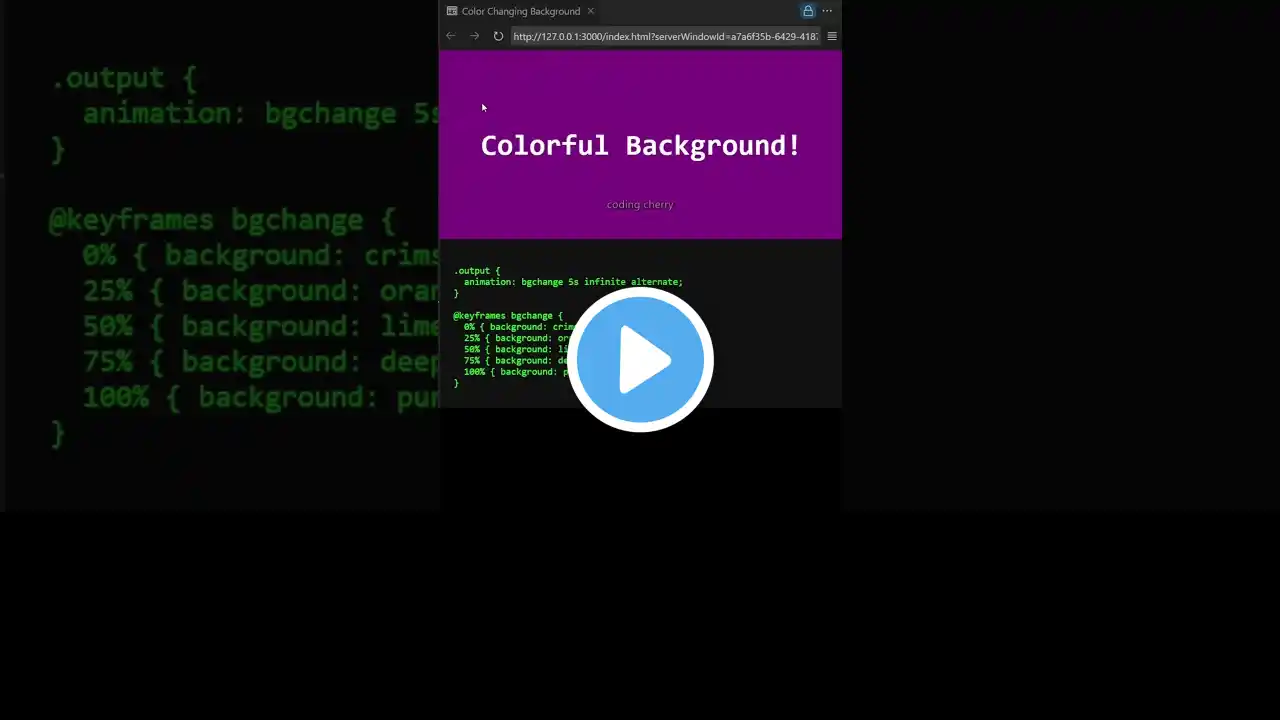Click the "coding cherry" caption text
Screen dimensions: 1280x720
[x=640, y=204]
